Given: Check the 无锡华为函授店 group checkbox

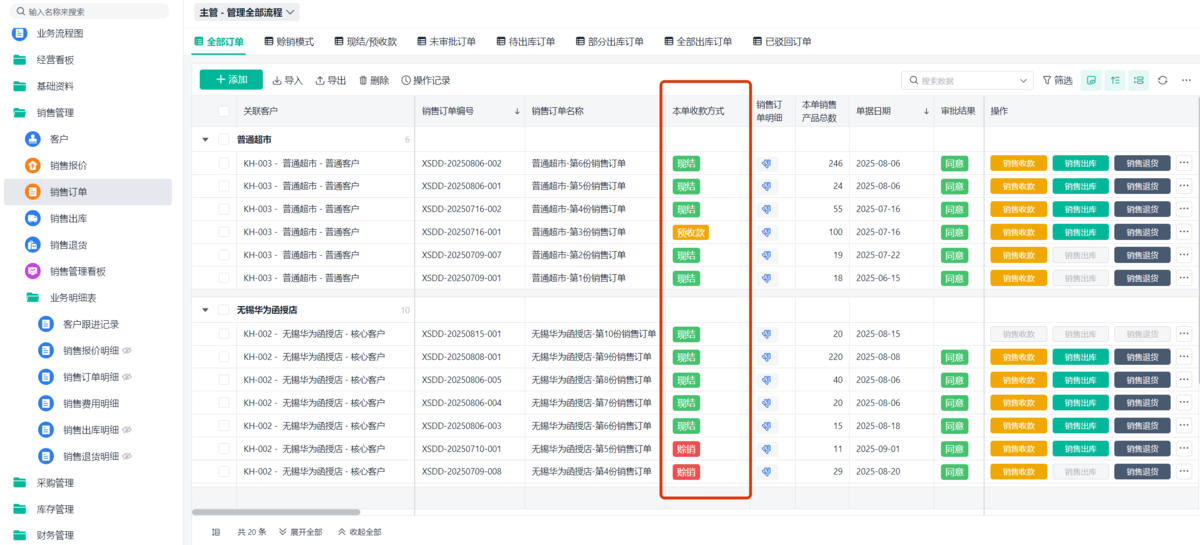Looking at the screenshot, I should [x=224, y=310].
